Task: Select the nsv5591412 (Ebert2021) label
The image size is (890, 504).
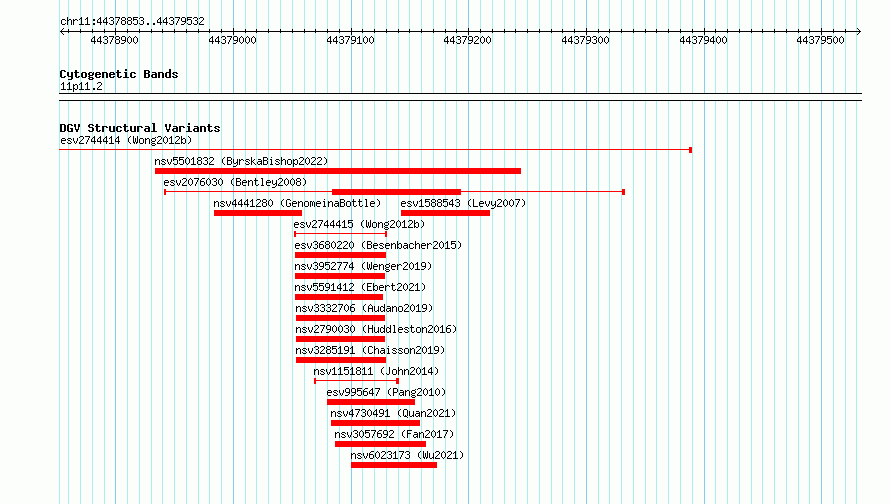Action: (x=360, y=287)
